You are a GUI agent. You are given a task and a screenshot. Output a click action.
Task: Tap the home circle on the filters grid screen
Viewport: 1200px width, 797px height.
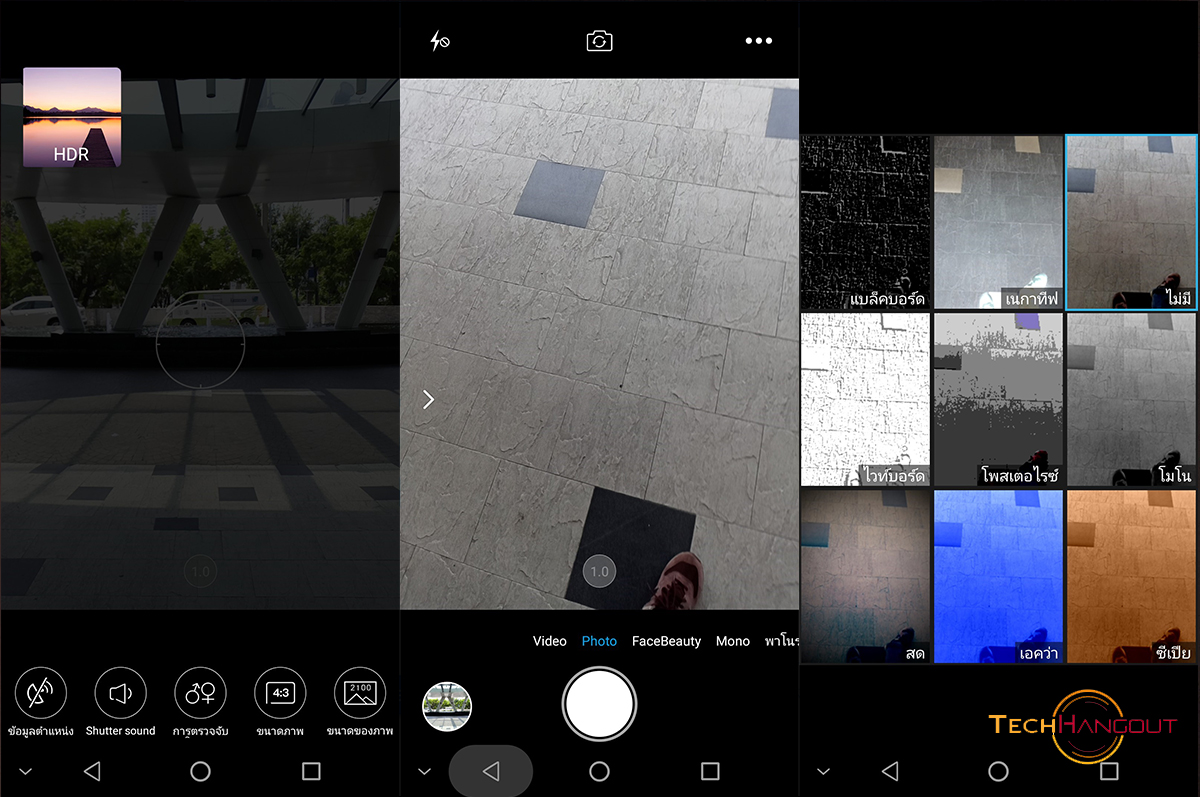998,771
